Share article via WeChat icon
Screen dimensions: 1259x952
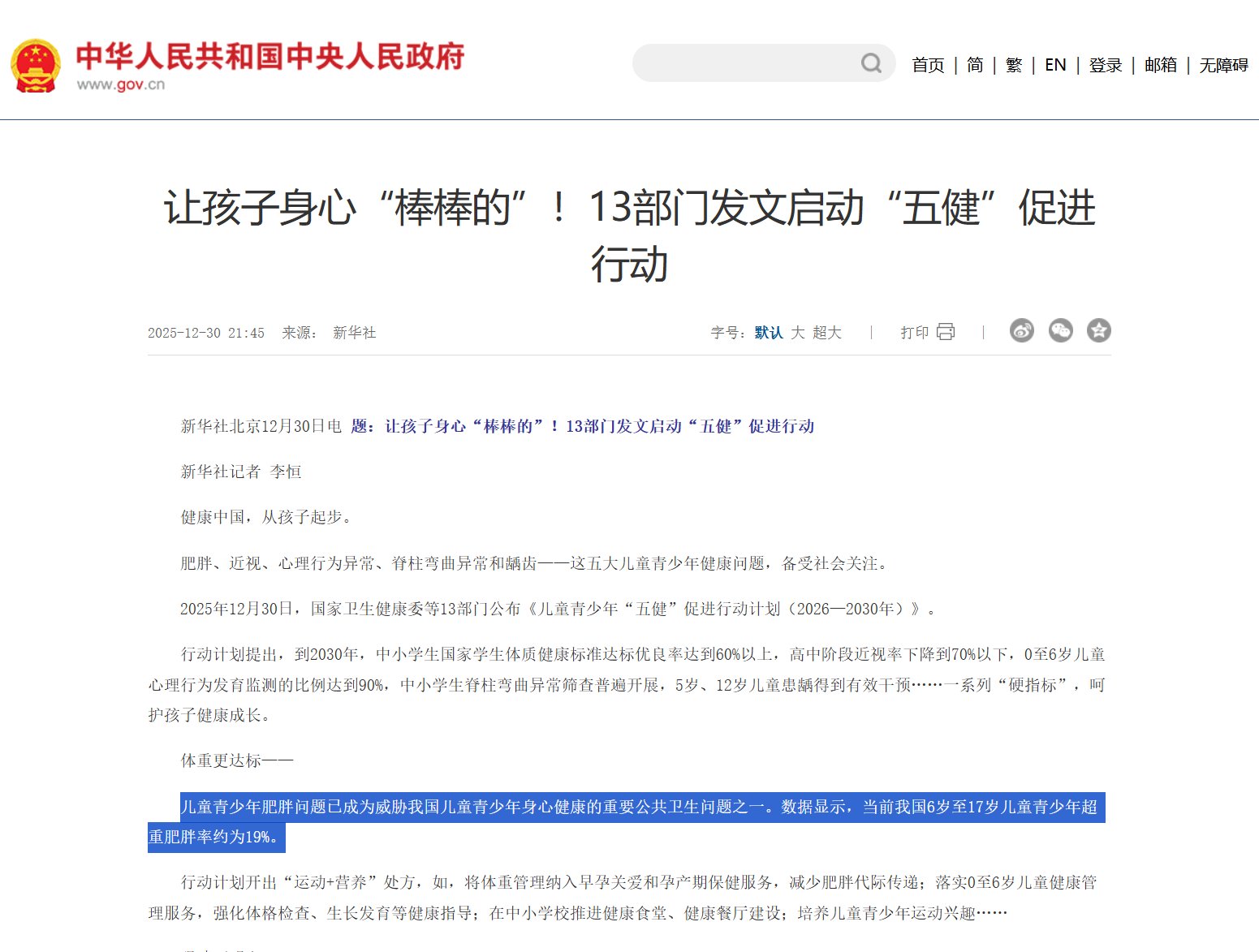1060,331
